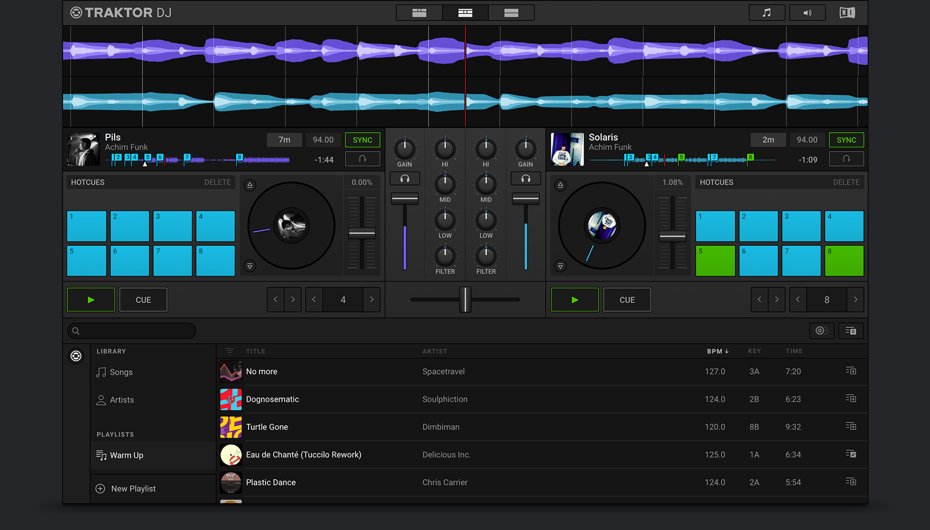Toggle the middle deck layout view button
The image size is (930, 530).
click(x=465, y=13)
